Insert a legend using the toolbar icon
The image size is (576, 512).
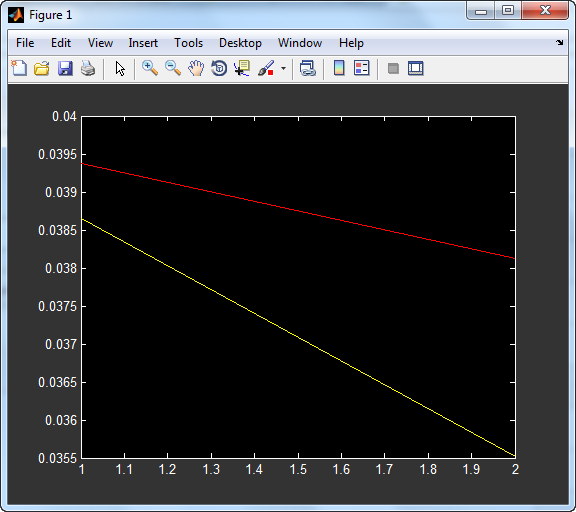(x=361, y=68)
